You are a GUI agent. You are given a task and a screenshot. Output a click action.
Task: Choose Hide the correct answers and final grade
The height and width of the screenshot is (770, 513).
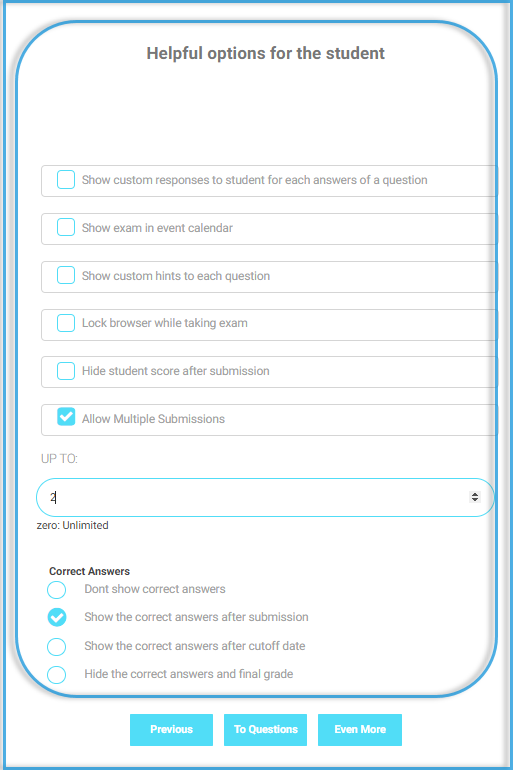coord(56,675)
